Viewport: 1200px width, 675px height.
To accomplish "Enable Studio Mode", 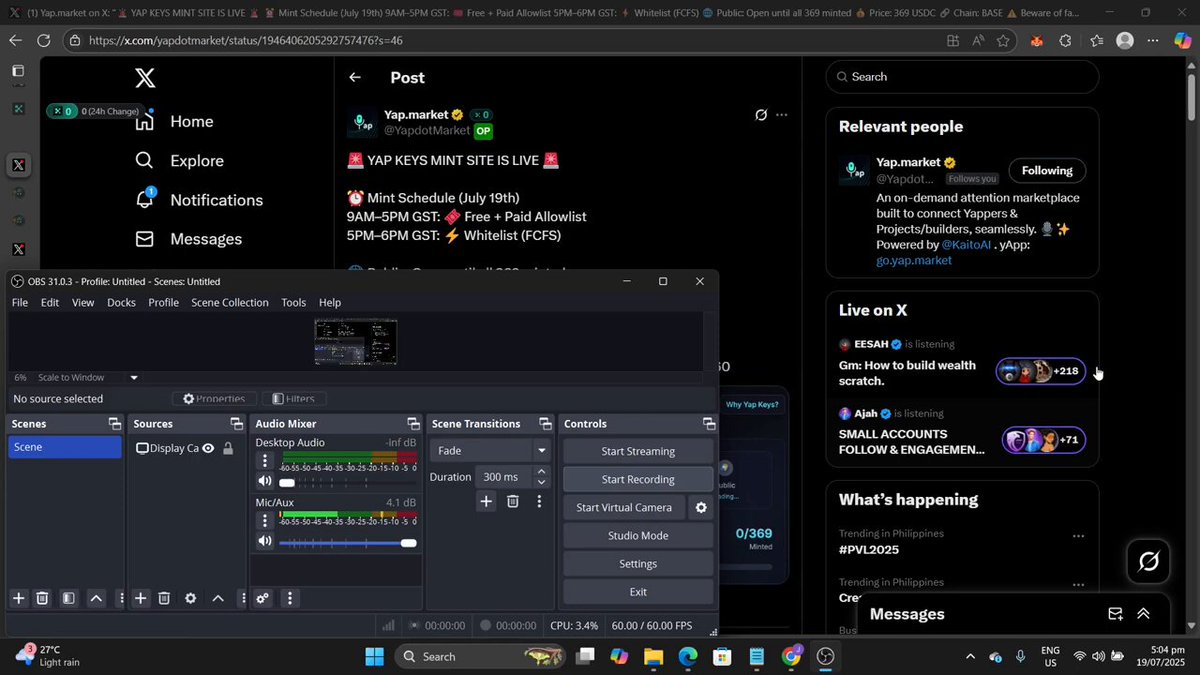I will tap(638, 535).
